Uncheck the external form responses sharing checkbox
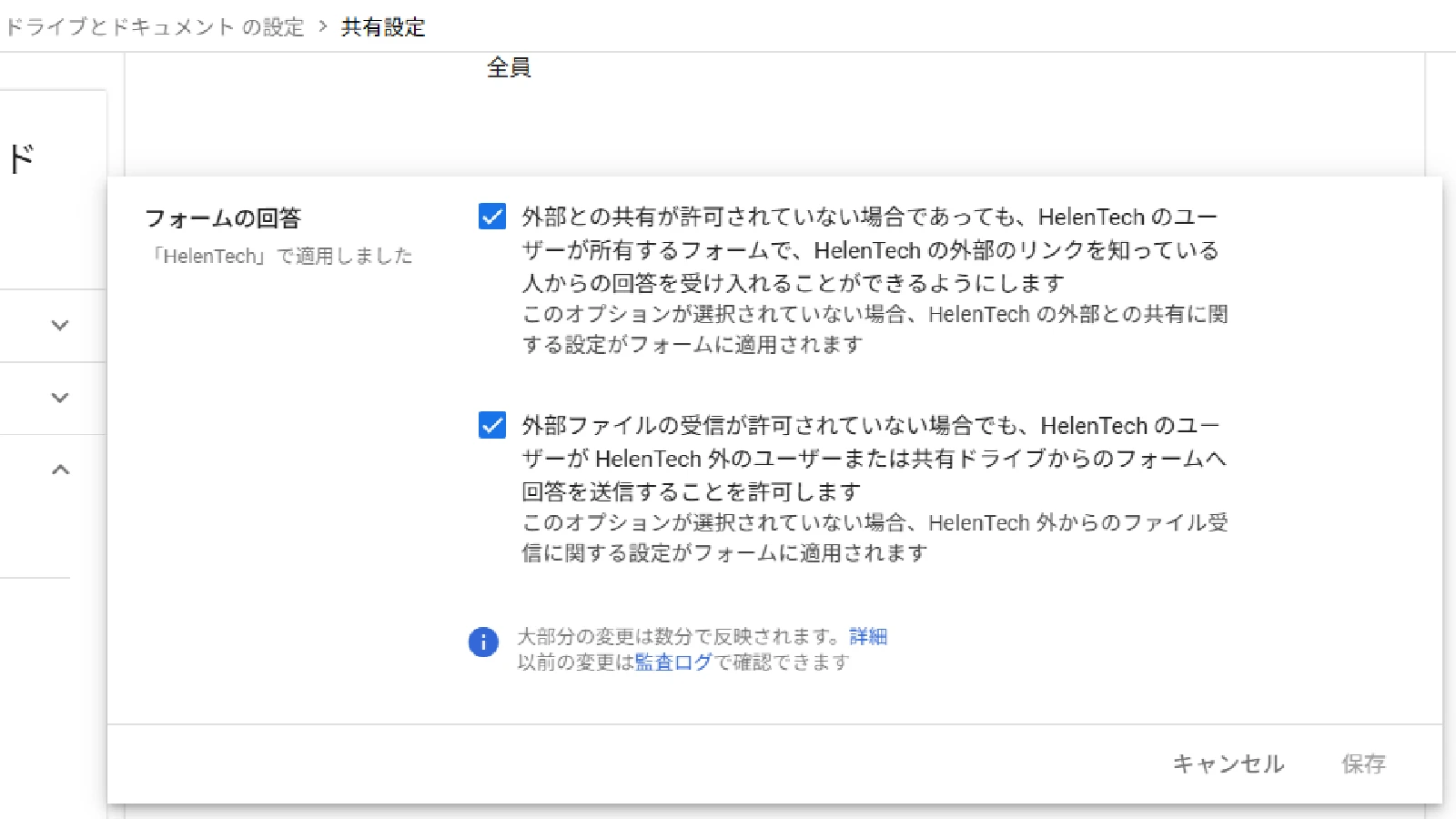 [492, 217]
